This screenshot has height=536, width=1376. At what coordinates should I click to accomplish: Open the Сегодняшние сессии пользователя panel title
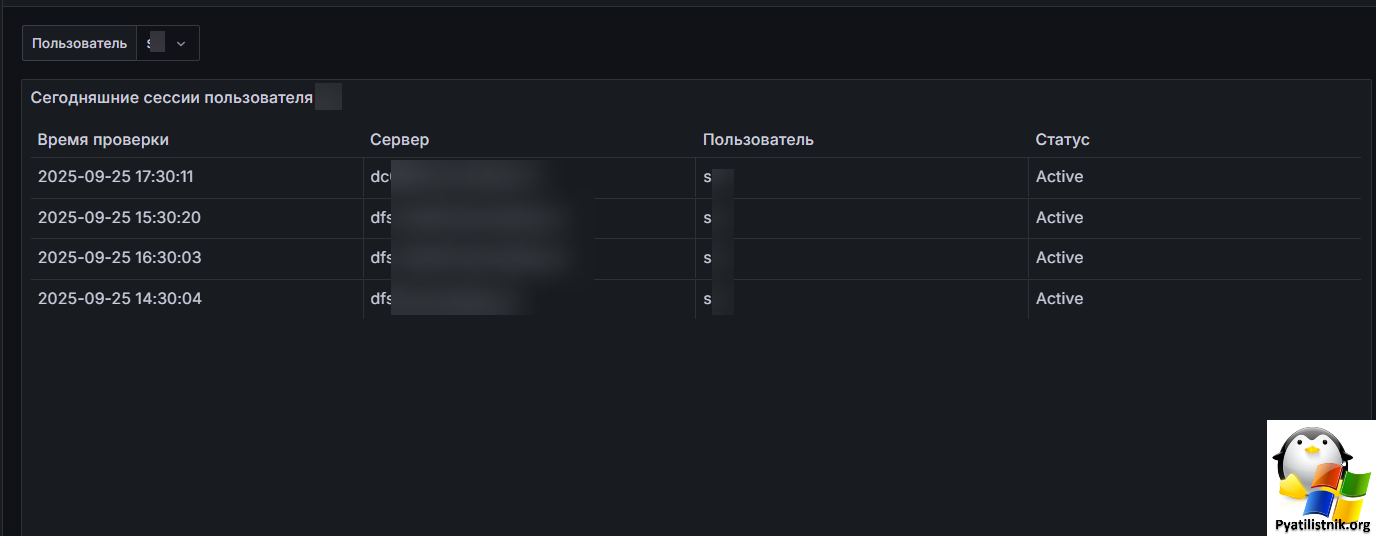(x=172, y=97)
